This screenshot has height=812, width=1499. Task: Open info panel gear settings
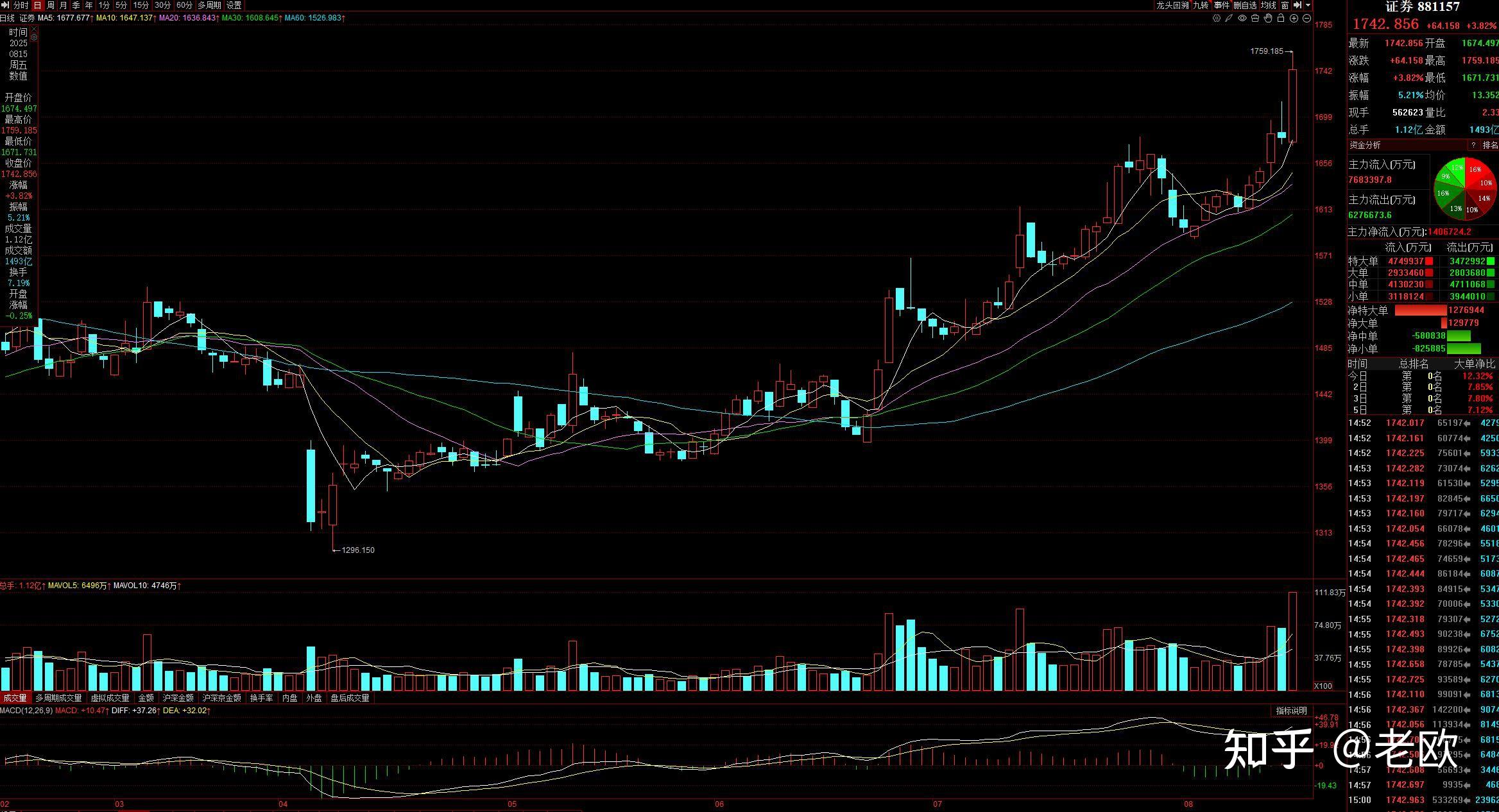(x=34, y=37)
